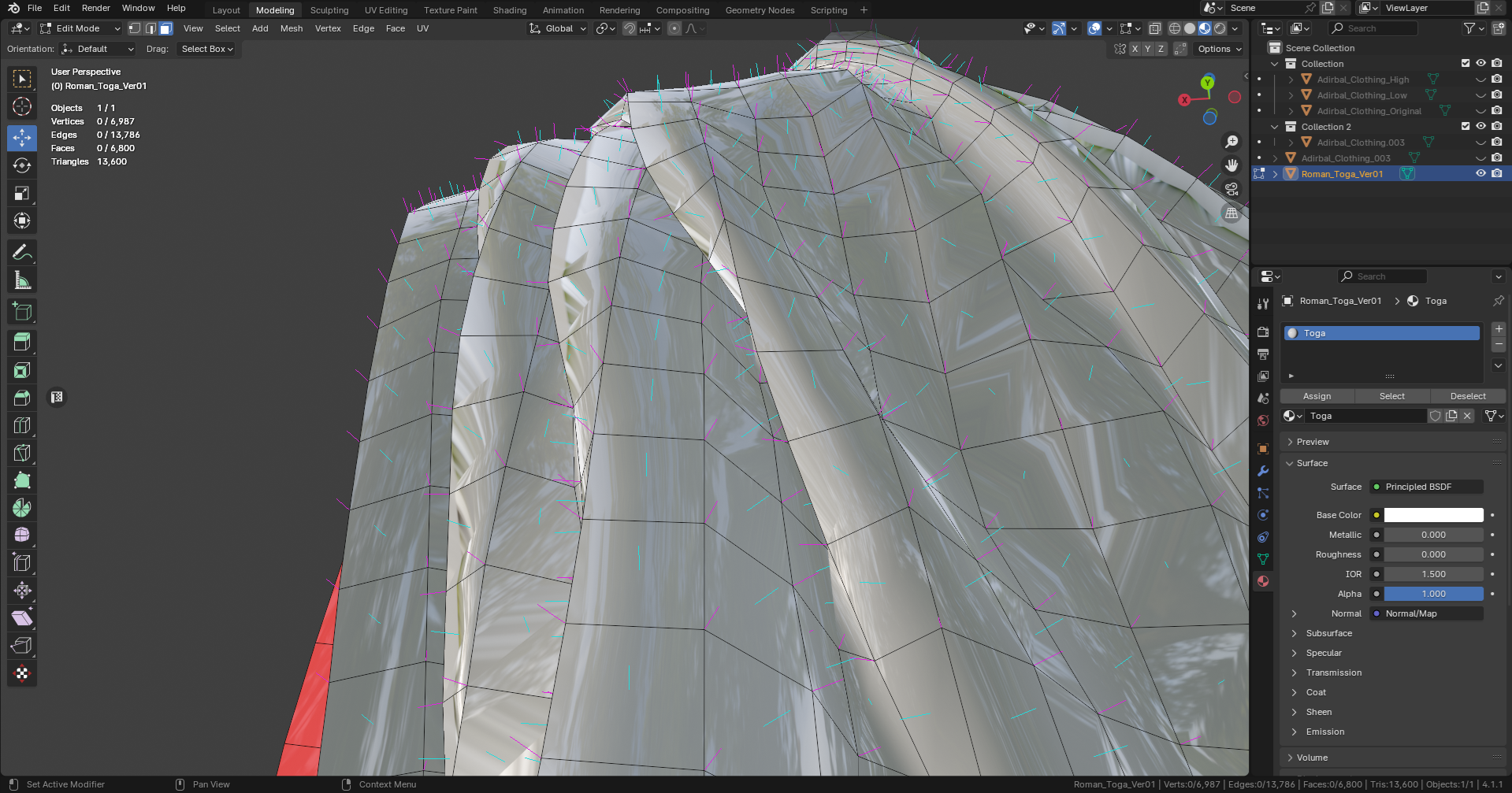Viewport: 1512px width, 793px height.
Task: Open the Vertex menu
Action: click(x=328, y=28)
